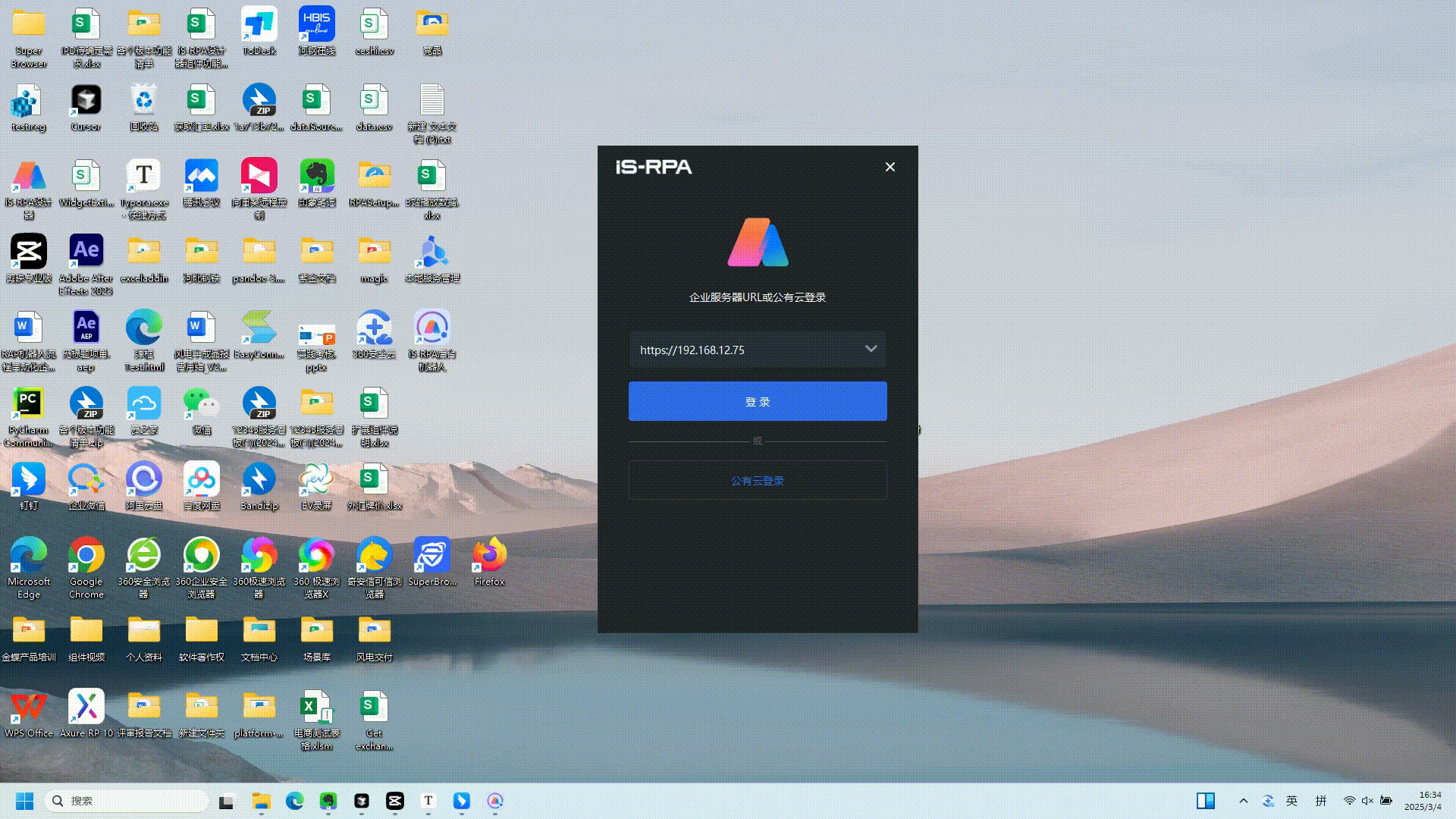Open the Bandizip desktop icon
This screenshot has height=819, width=1456.
point(259,481)
